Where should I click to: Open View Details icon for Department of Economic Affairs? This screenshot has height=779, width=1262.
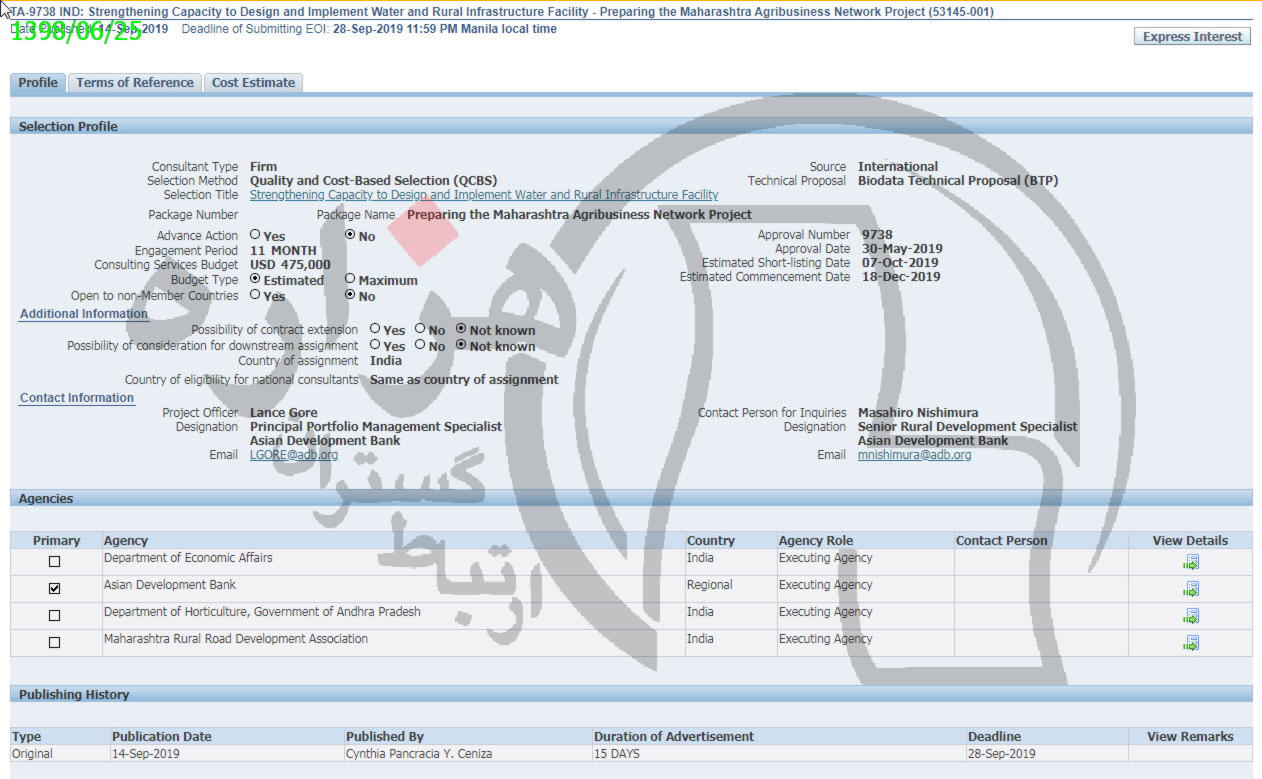(1190, 563)
